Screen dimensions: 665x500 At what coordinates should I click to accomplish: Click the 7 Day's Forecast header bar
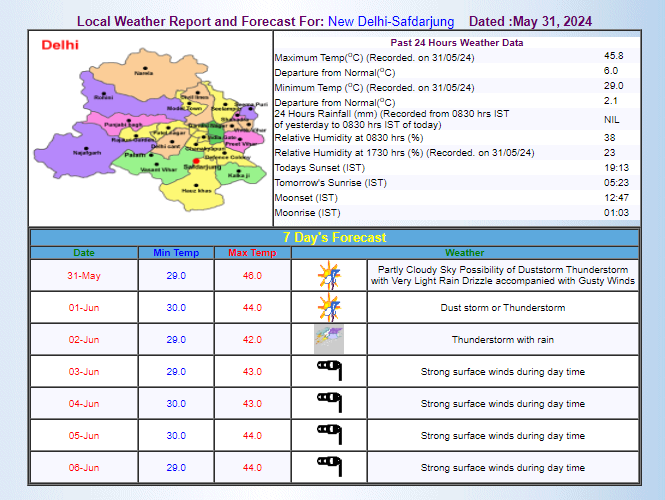pyautogui.click(x=334, y=238)
